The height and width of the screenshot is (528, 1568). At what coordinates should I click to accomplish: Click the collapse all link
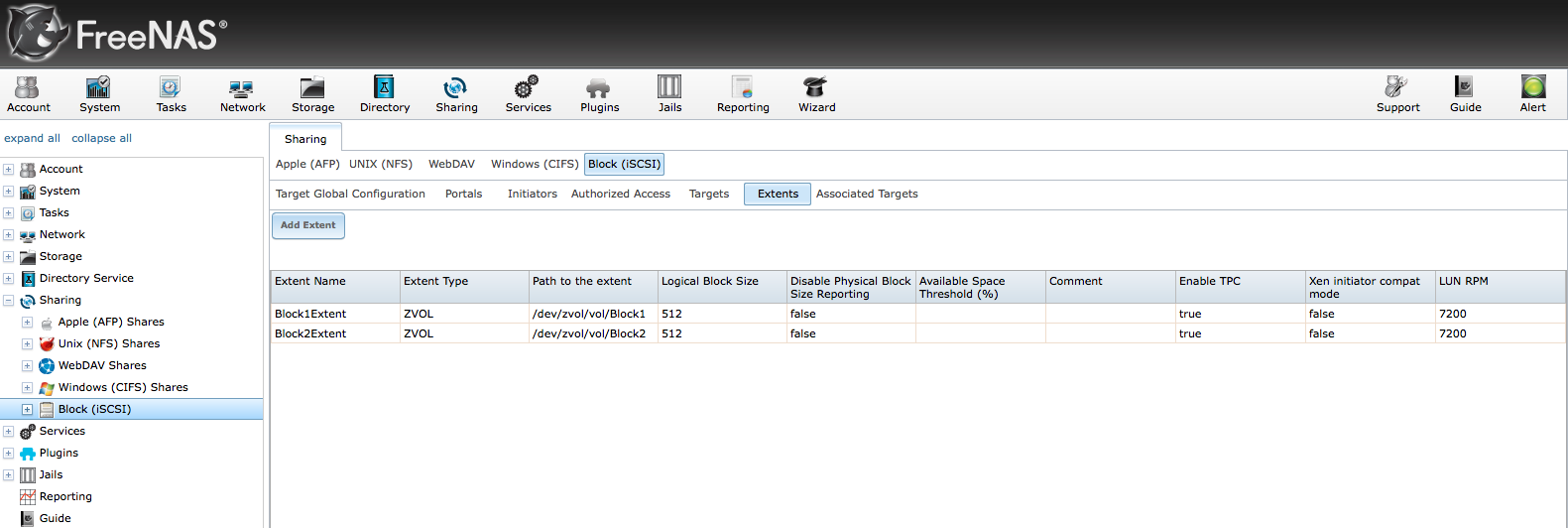101,138
